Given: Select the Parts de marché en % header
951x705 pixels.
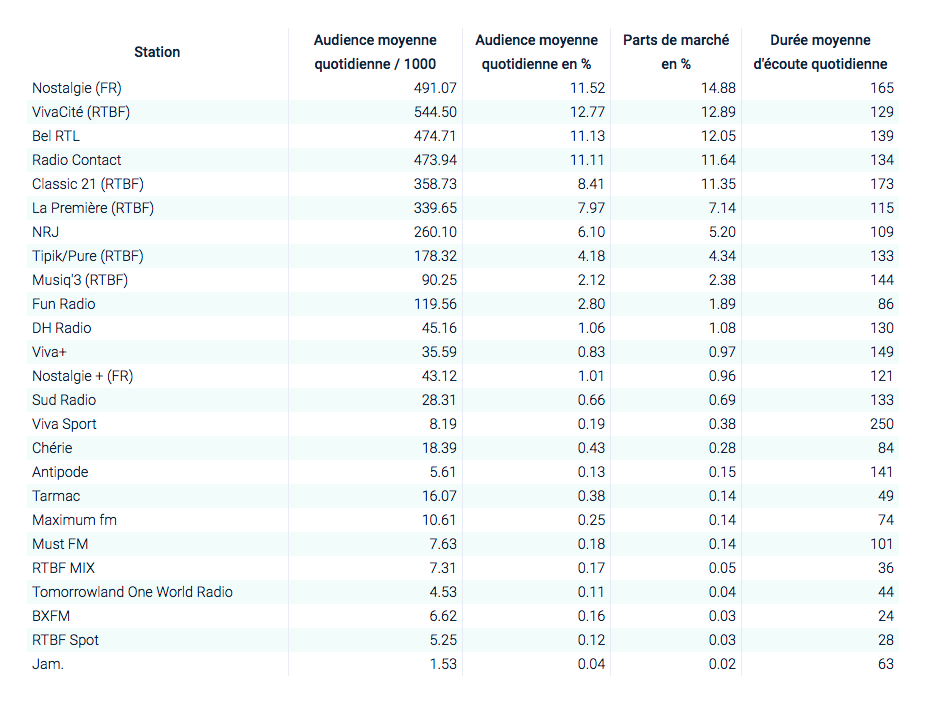Looking at the screenshot, I should coord(676,52).
